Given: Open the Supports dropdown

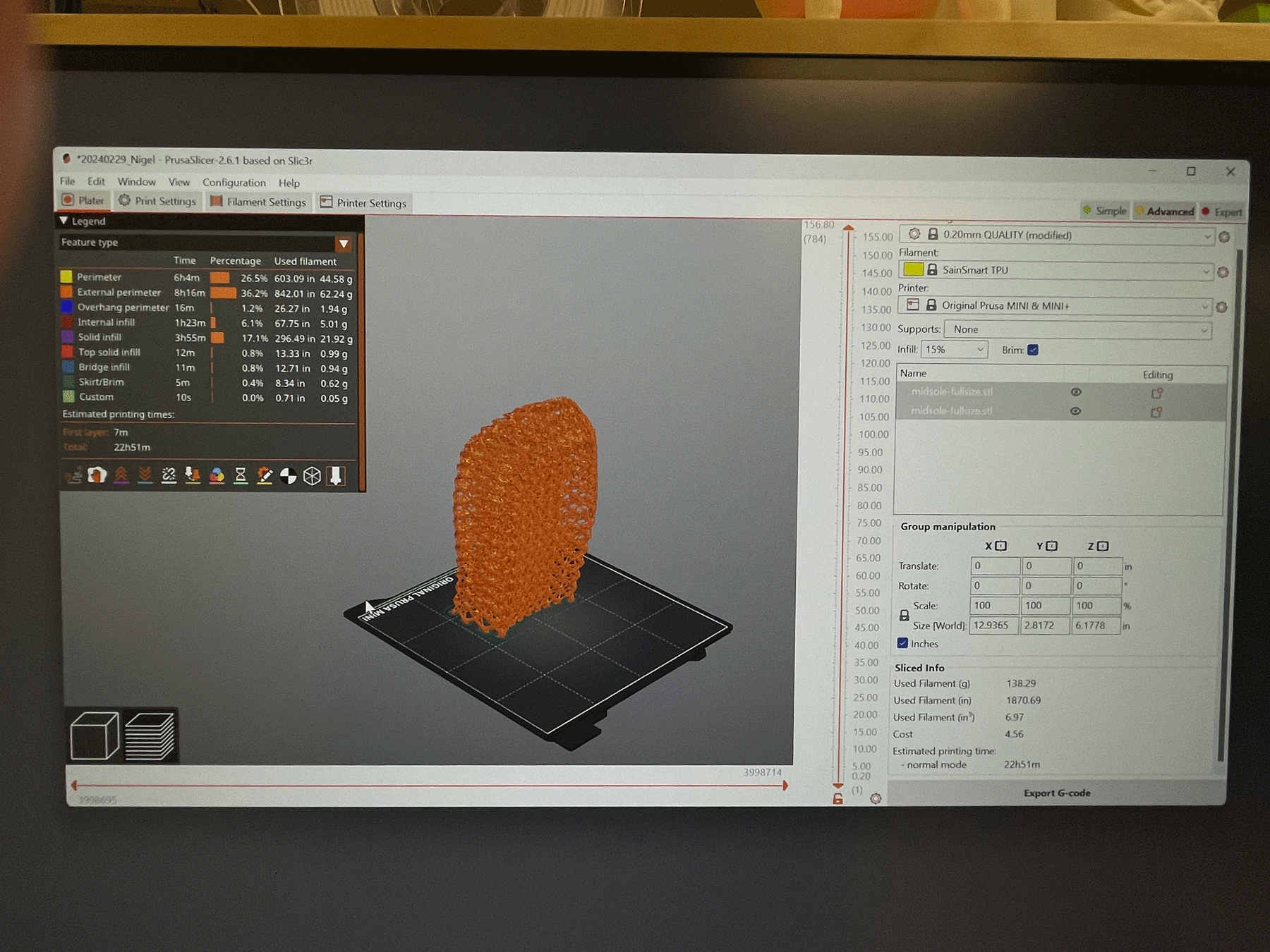Looking at the screenshot, I should click(x=1077, y=330).
